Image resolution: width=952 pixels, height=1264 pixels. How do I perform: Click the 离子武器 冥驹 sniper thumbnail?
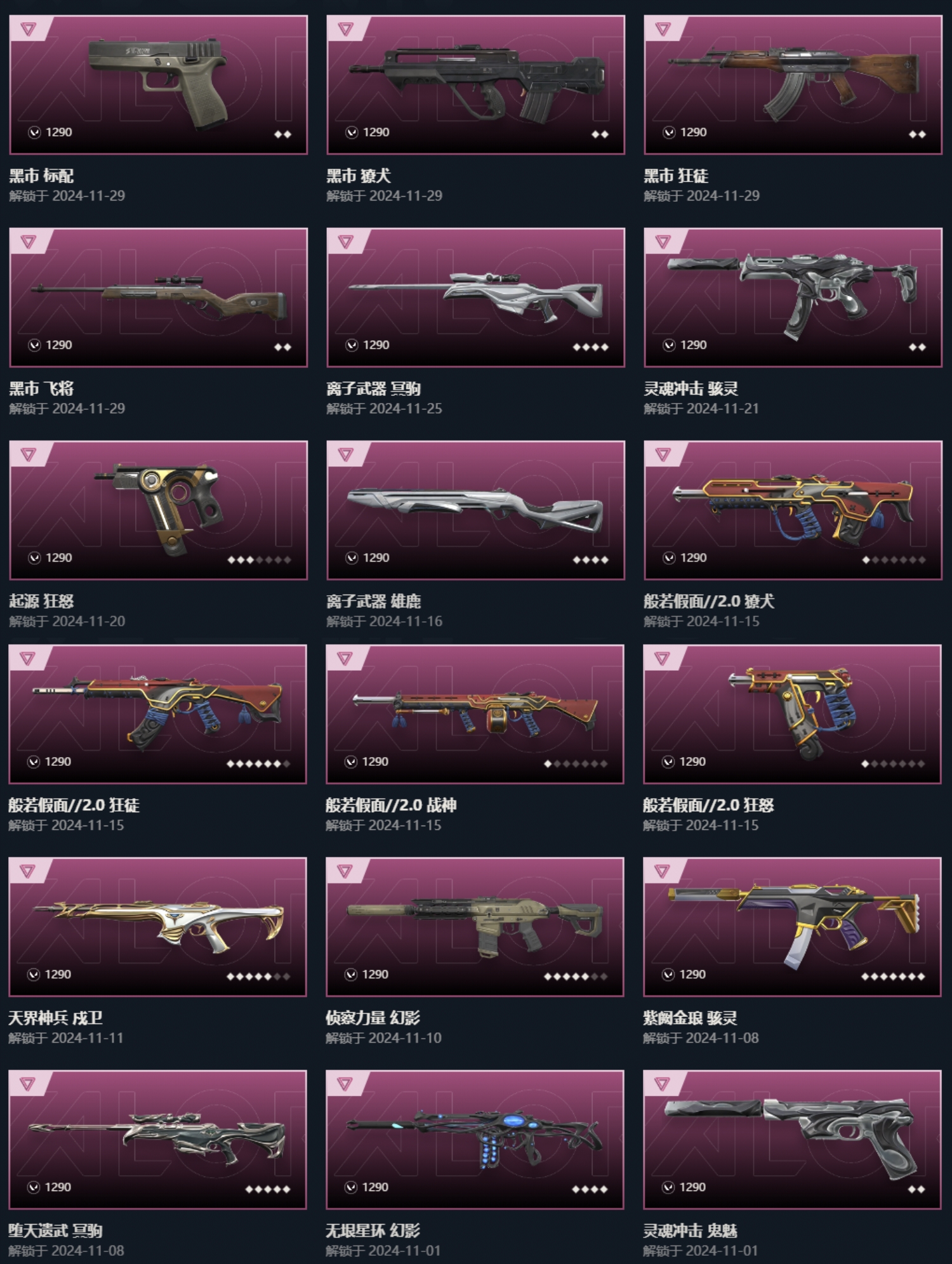tap(476, 297)
